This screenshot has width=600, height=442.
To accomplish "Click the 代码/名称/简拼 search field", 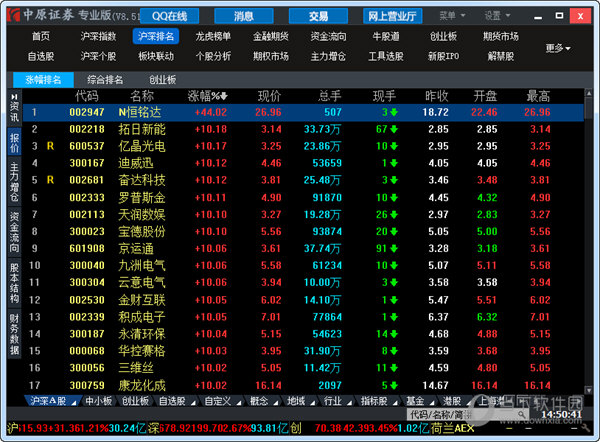I will click(468, 414).
